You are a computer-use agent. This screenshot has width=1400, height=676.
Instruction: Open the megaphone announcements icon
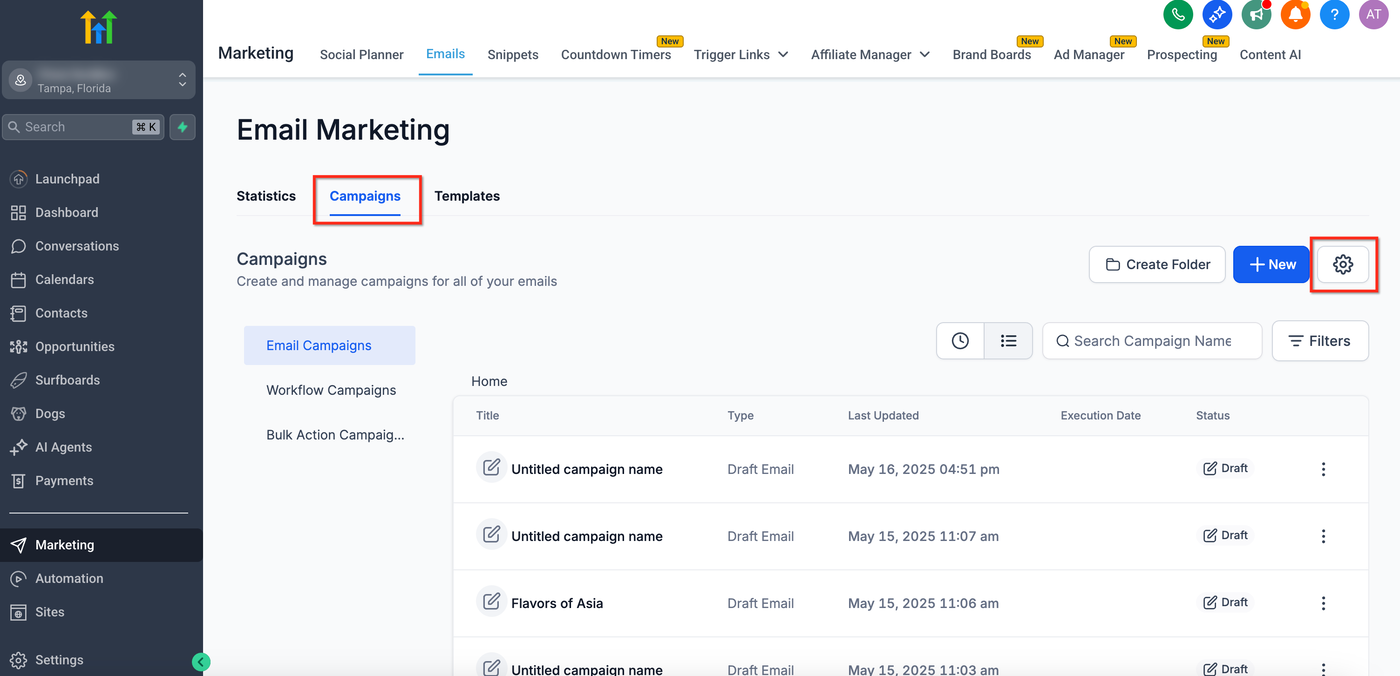point(1256,14)
